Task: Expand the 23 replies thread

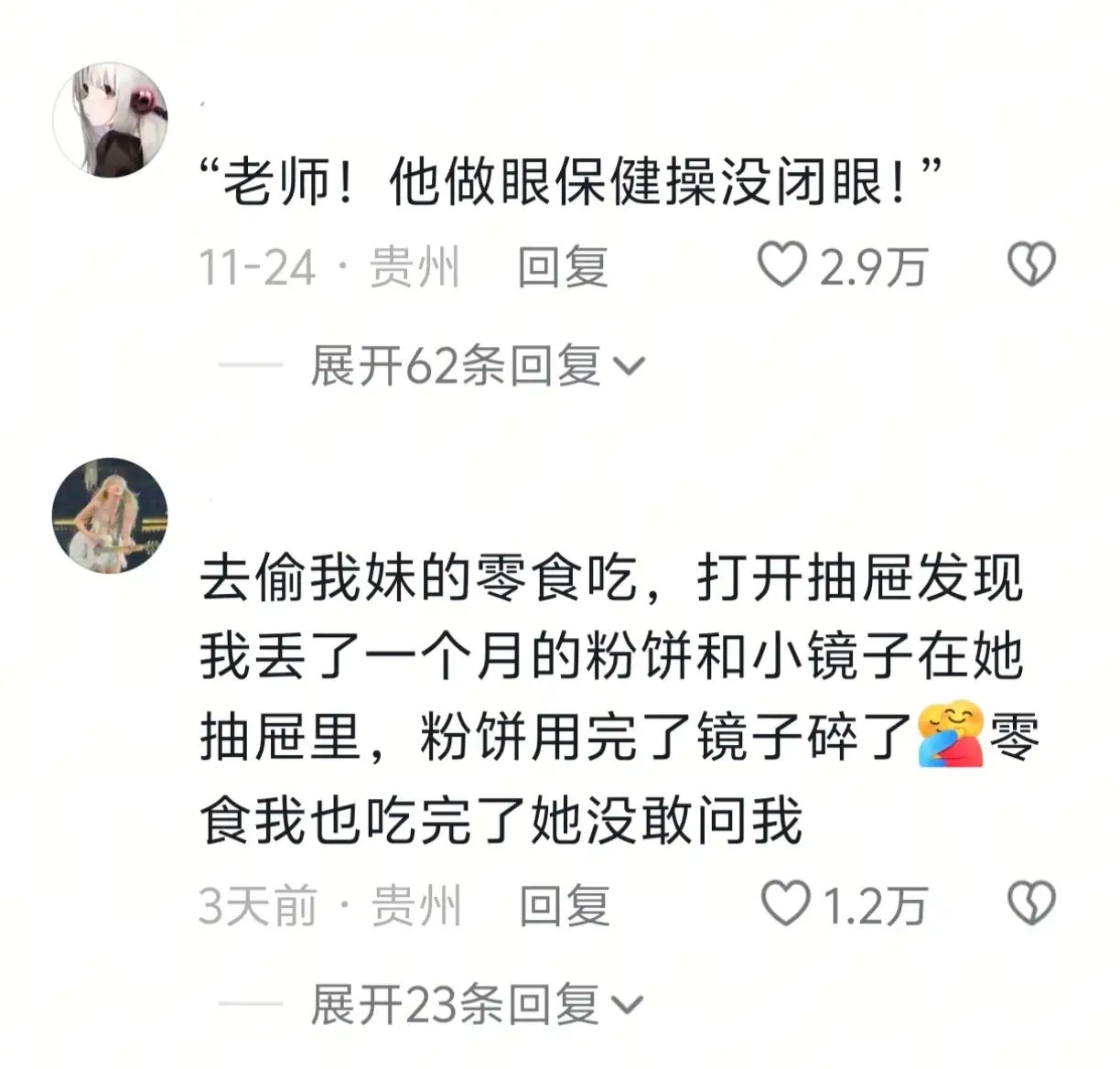Action: tap(477, 1004)
